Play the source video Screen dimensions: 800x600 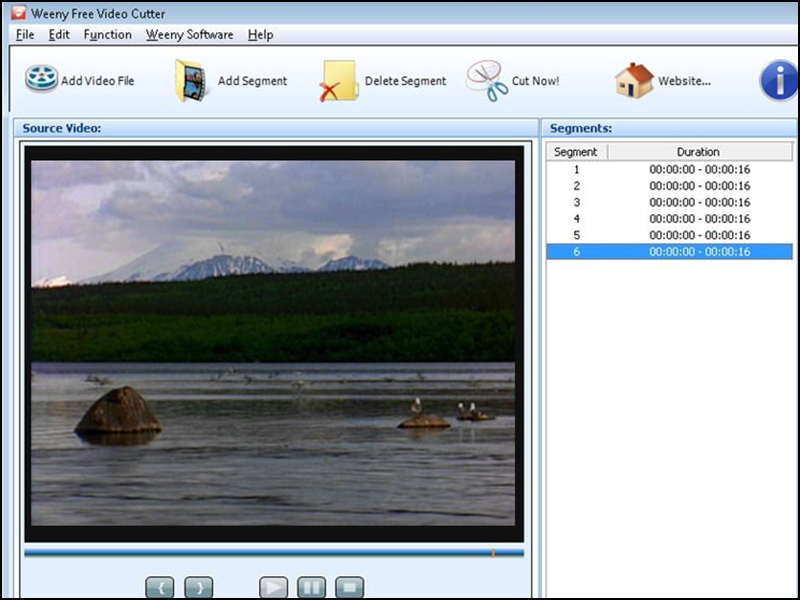coord(273,587)
